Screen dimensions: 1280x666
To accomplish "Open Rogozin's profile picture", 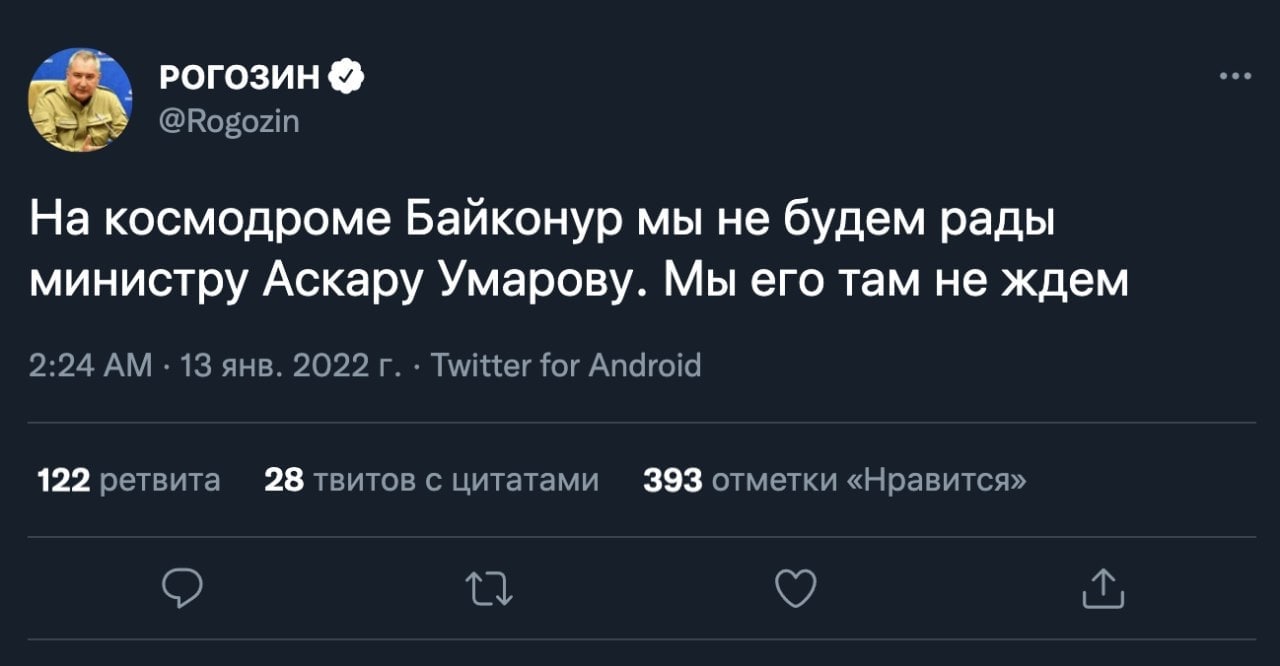I will (x=80, y=100).
